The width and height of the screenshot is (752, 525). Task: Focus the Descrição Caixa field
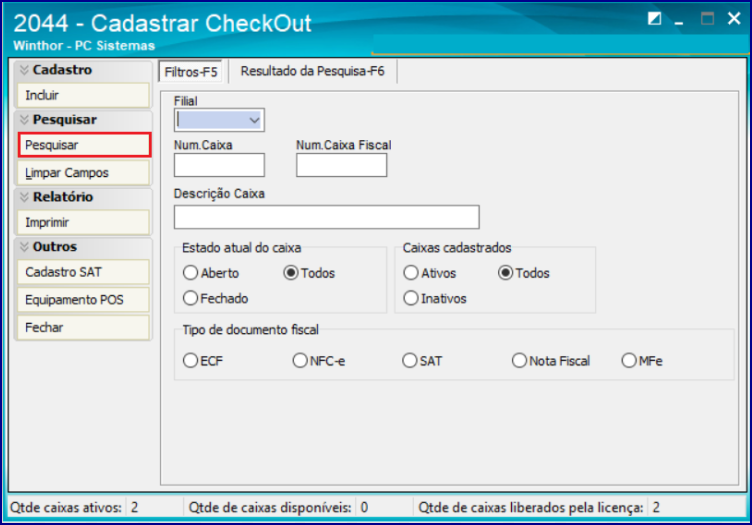tap(327, 217)
